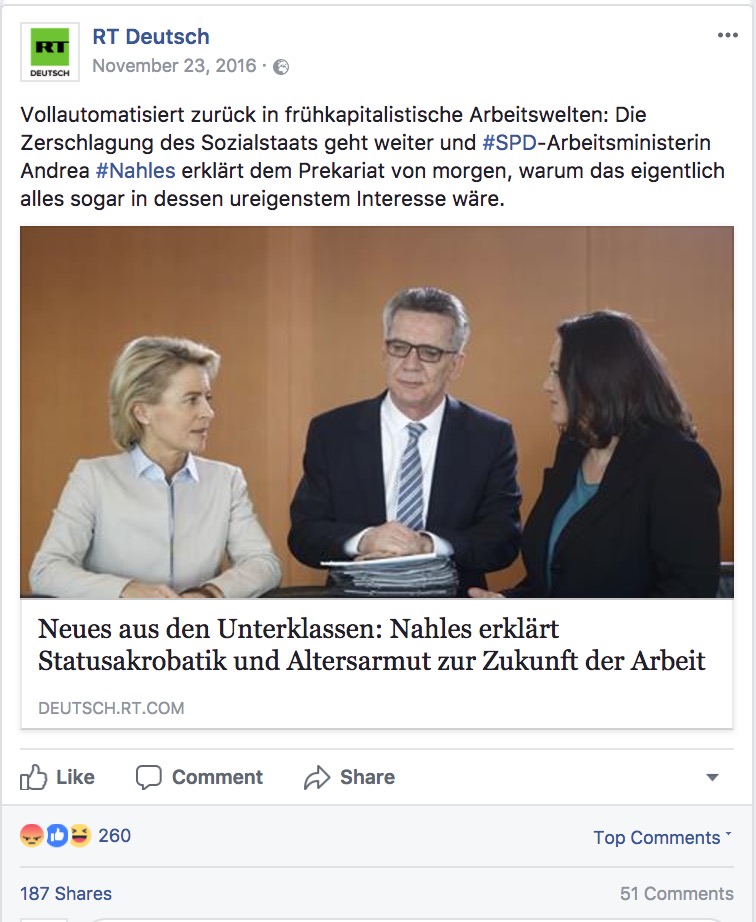View the 260 reactions count
The width and height of the screenshot is (756, 922).
(114, 836)
